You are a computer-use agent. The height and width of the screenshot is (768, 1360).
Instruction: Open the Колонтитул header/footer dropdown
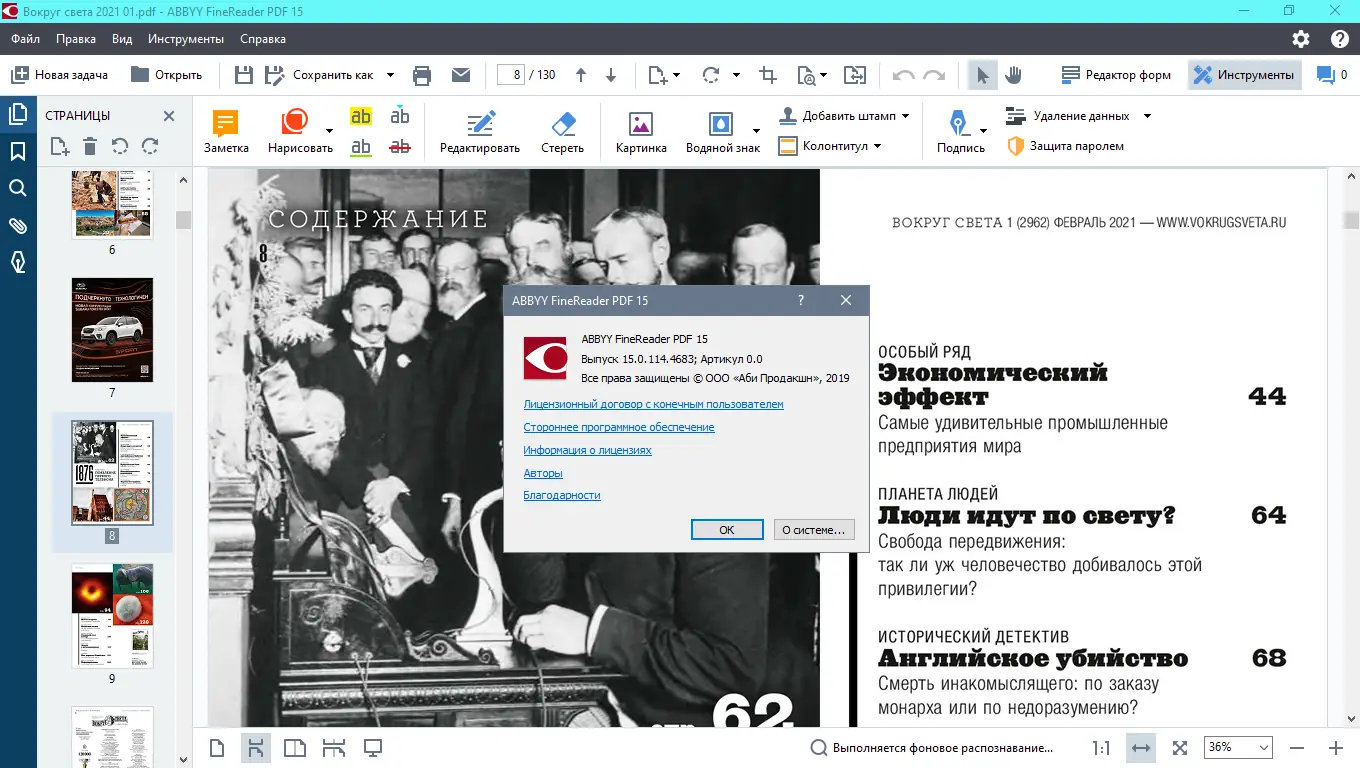click(x=830, y=146)
